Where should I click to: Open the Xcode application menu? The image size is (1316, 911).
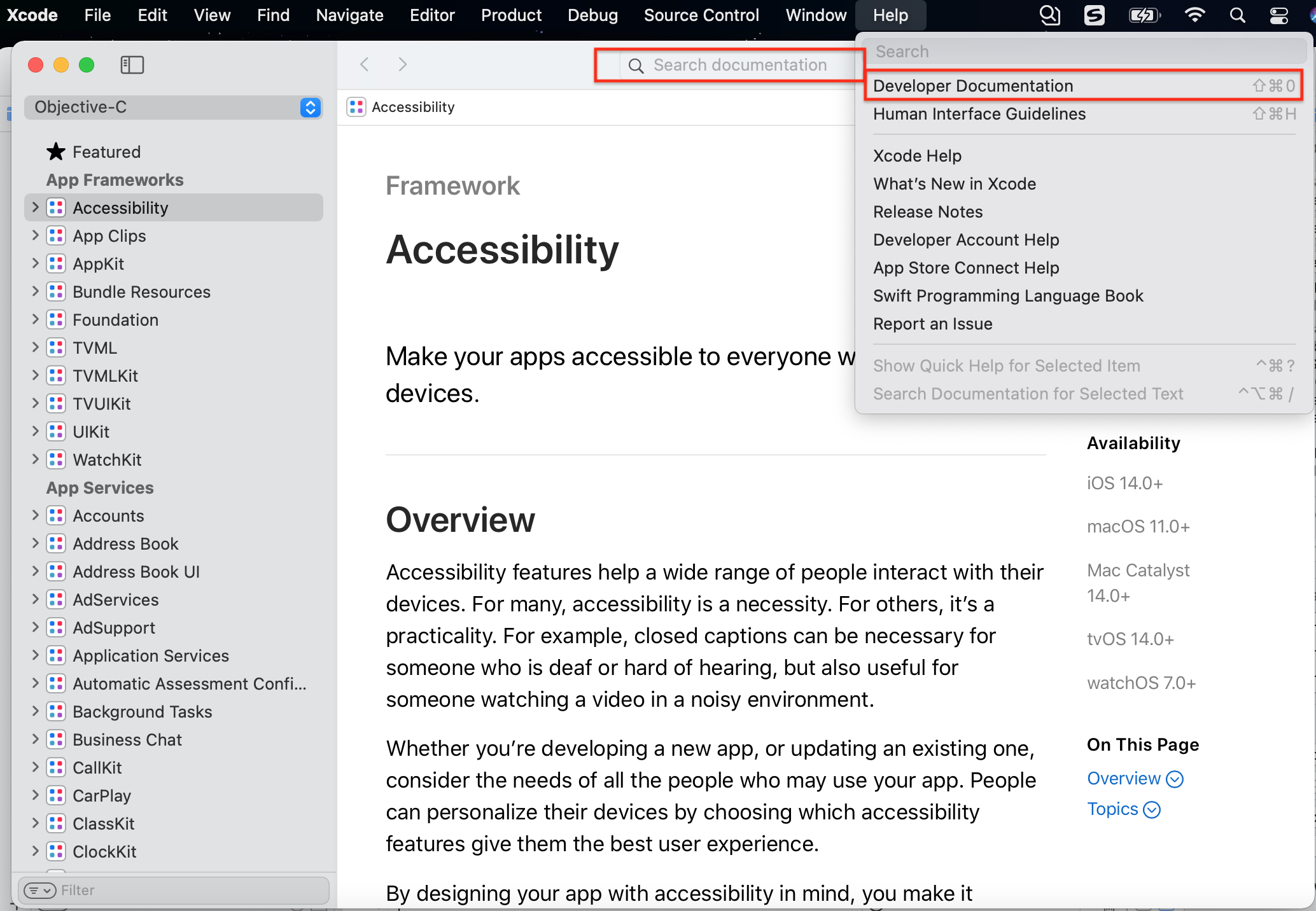(x=32, y=15)
